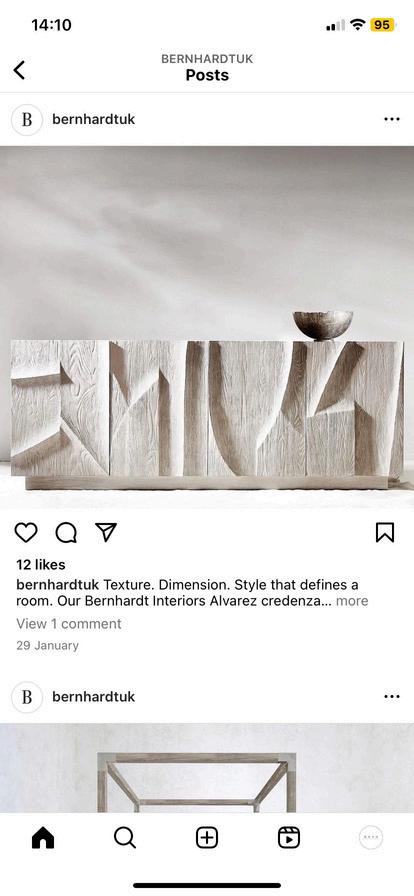Like the Alvarez credenza post
Viewport: 414px width, 896px height.
pyautogui.click(x=26, y=533)
